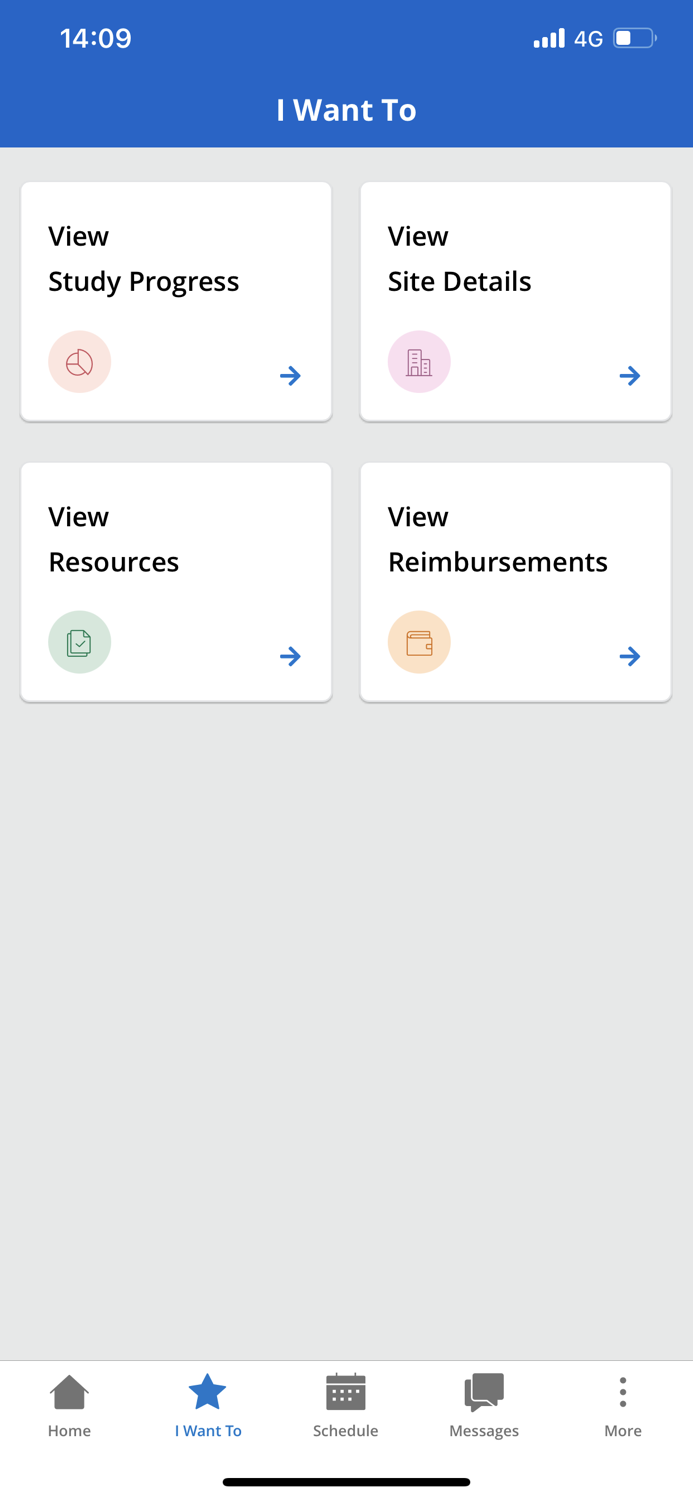Tap the orange wallet Reimbursements icon

pos(419,642)
